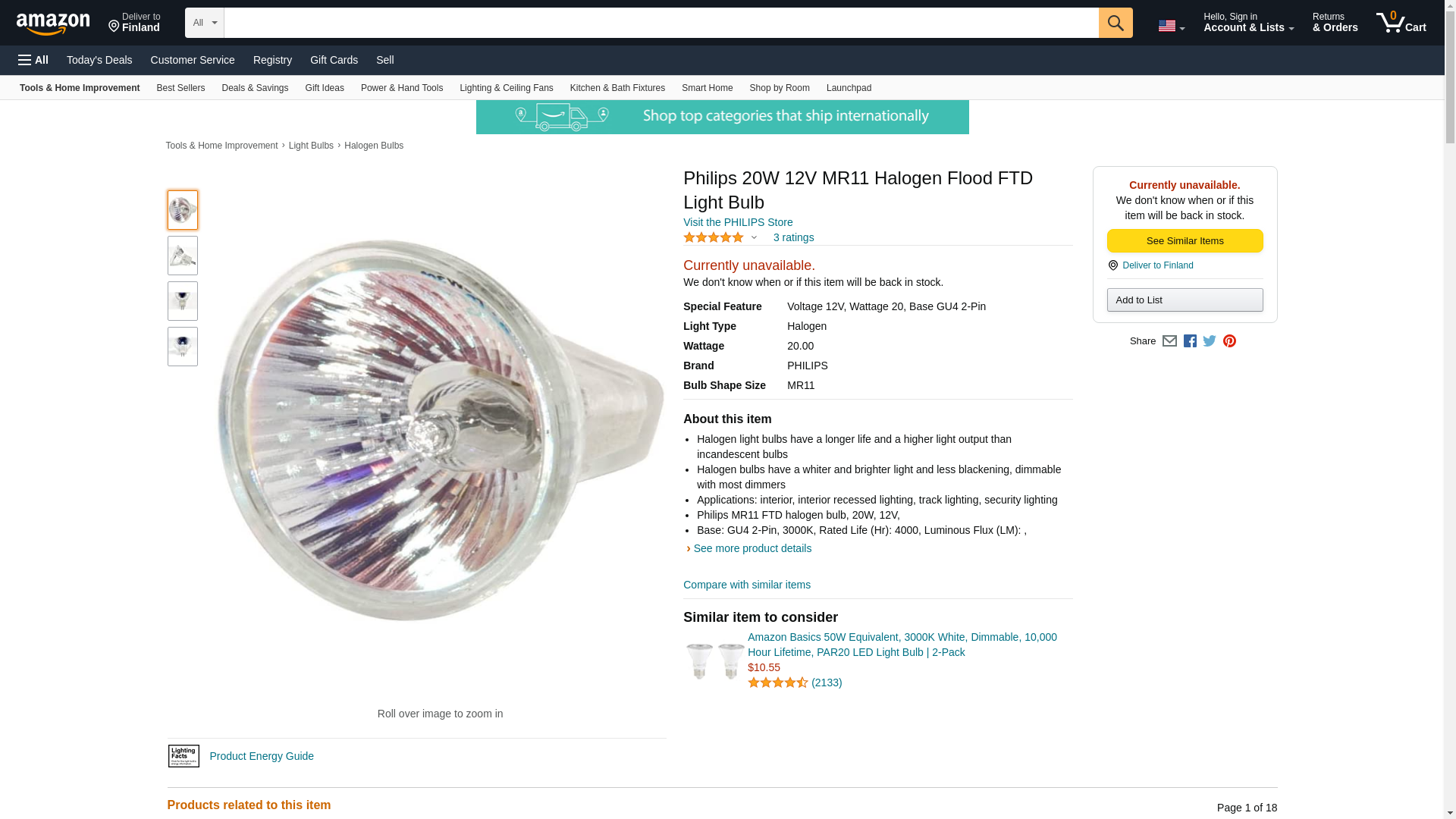
Task: Go to Amazon home logo
Action: point(53,24)
